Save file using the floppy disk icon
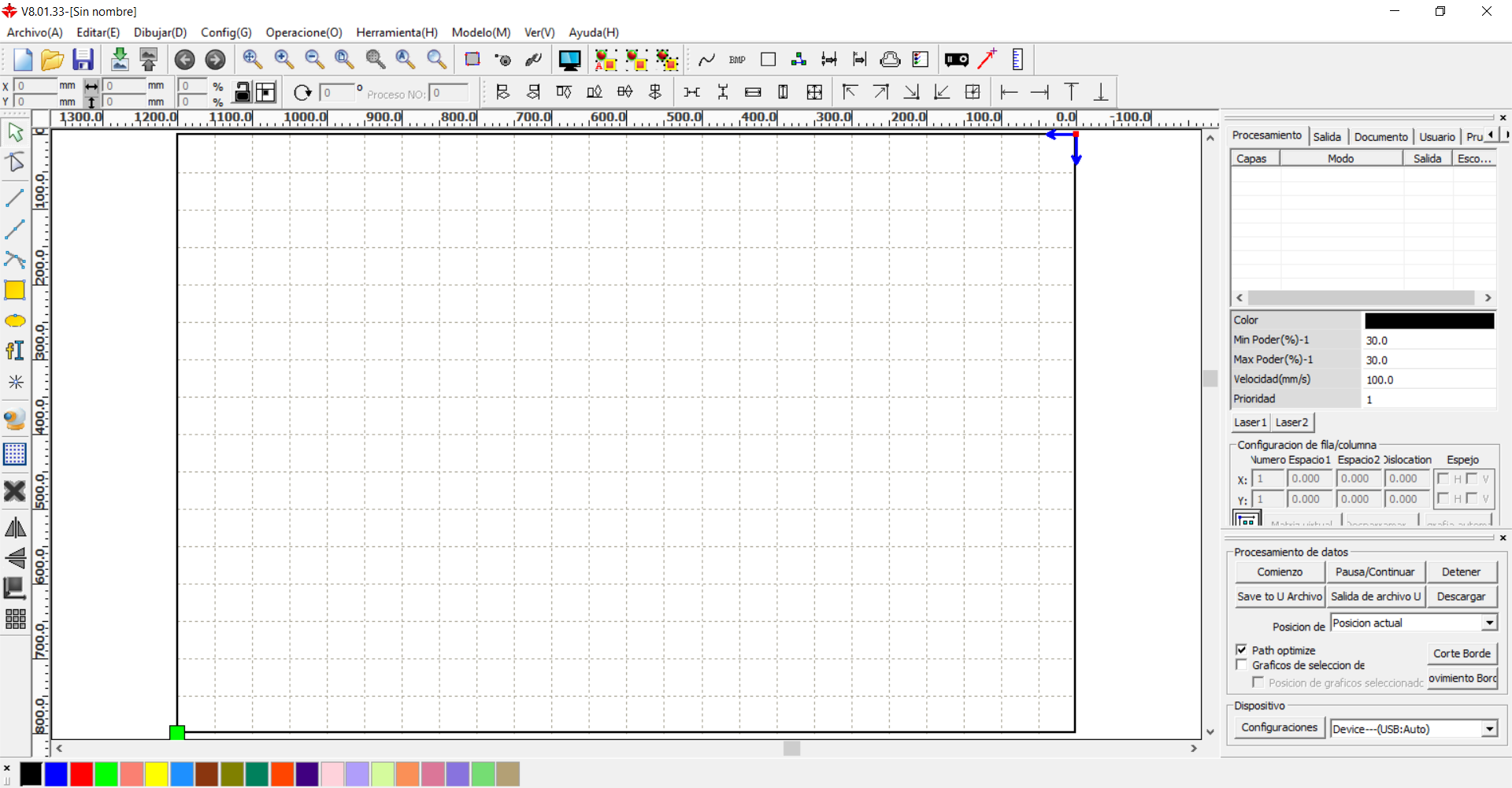This screenshot has height=788, width=1512. pos(83,60)
